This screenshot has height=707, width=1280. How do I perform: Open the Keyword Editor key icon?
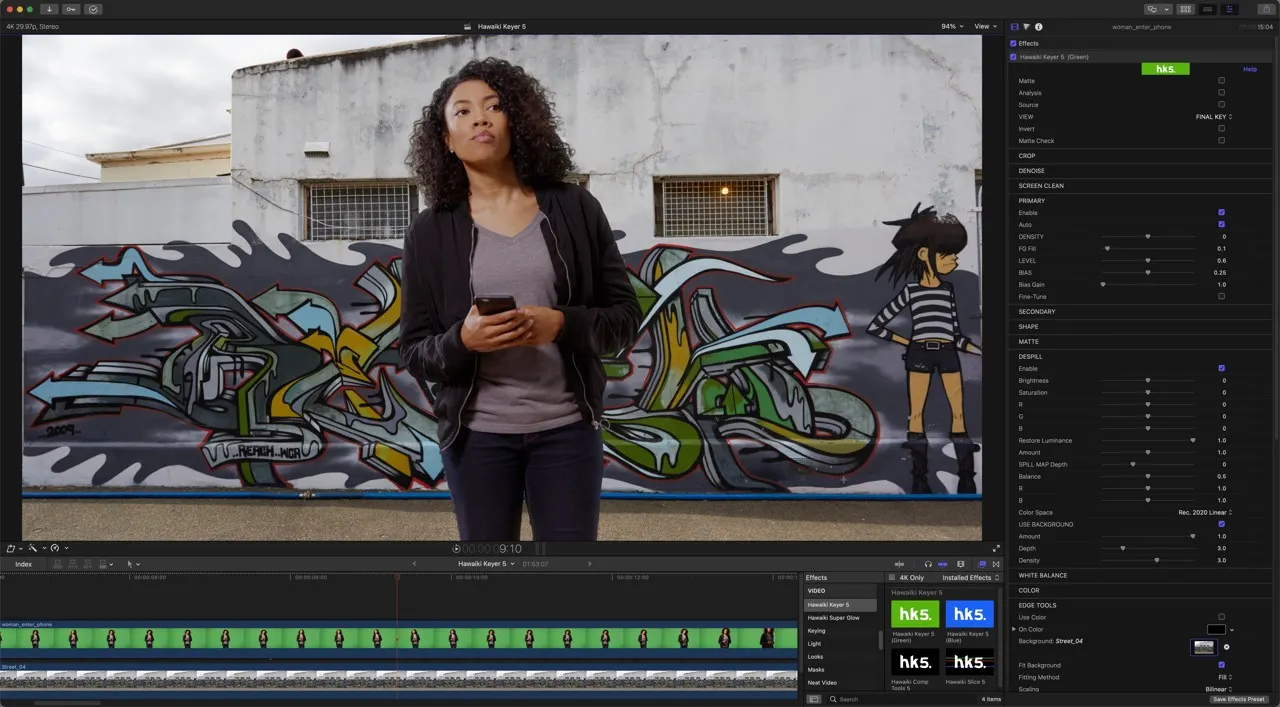point(71,9)
